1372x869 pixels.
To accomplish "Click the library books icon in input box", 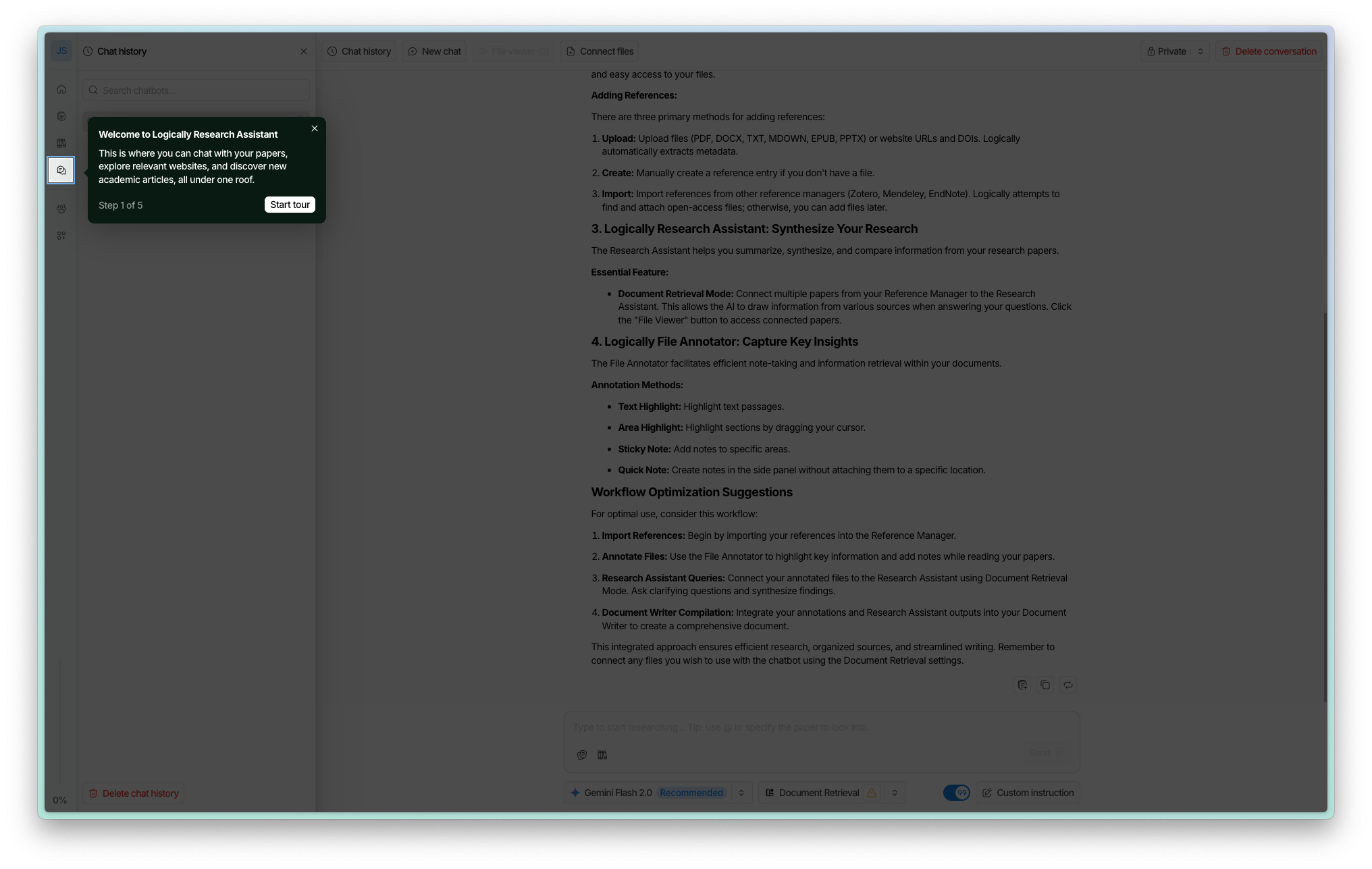I will pyautogui.click(x=602, y=755).
